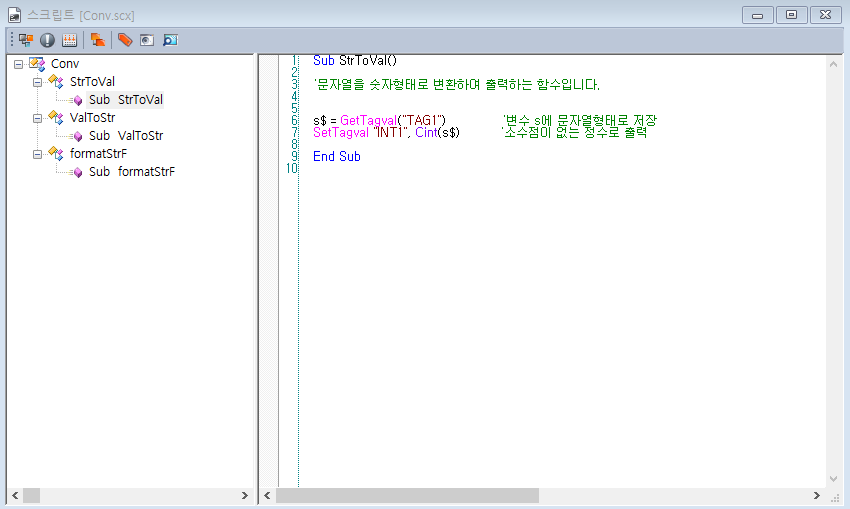Click line number 10 in the gutter

[x=292, y=169]
